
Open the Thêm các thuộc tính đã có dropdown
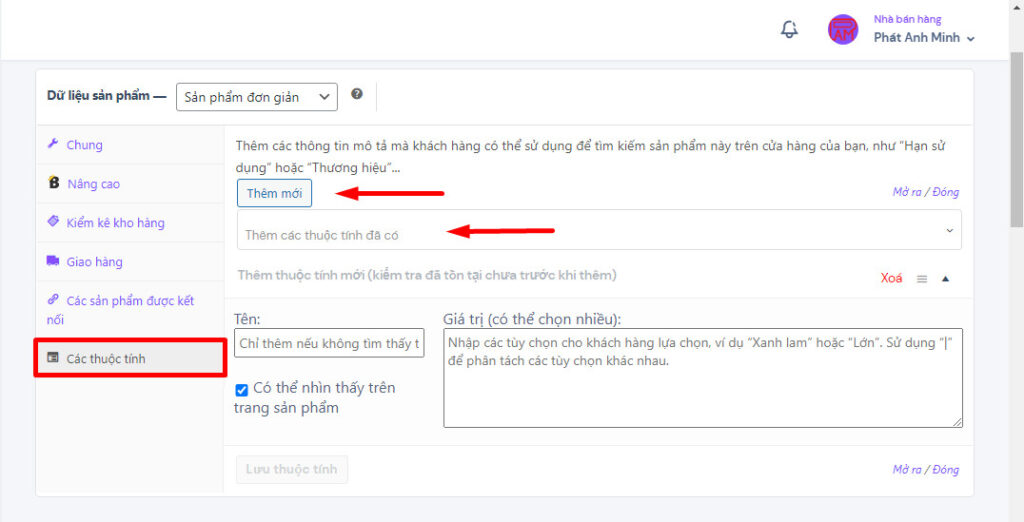coord(599,230)
